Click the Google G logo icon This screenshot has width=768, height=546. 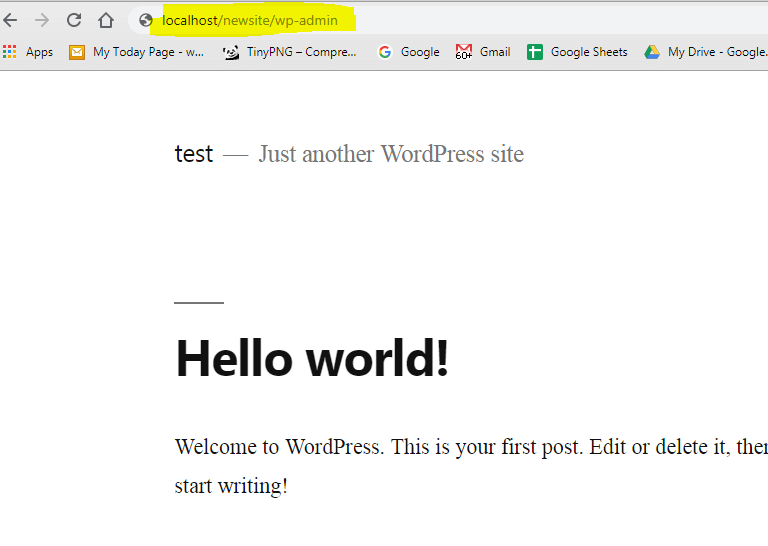point(385,52)
